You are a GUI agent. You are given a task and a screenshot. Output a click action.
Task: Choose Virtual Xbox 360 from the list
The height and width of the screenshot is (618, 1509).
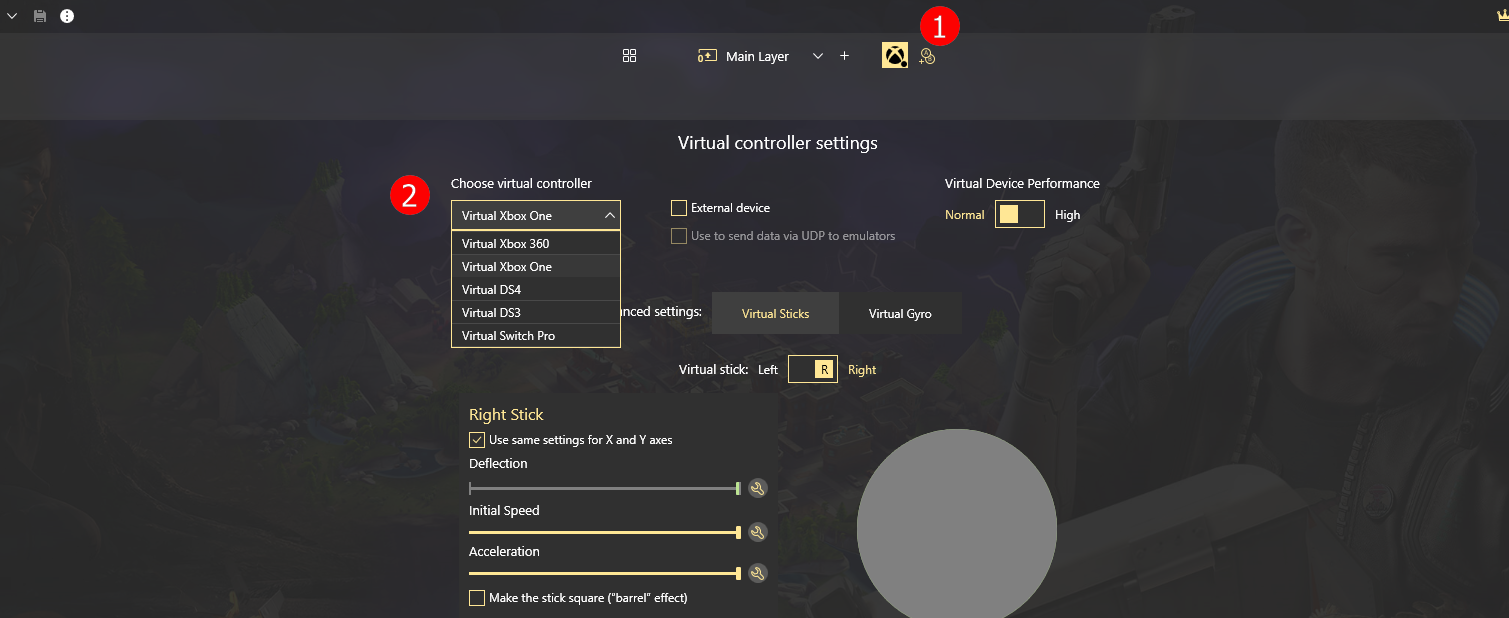[x=536, y=243]
